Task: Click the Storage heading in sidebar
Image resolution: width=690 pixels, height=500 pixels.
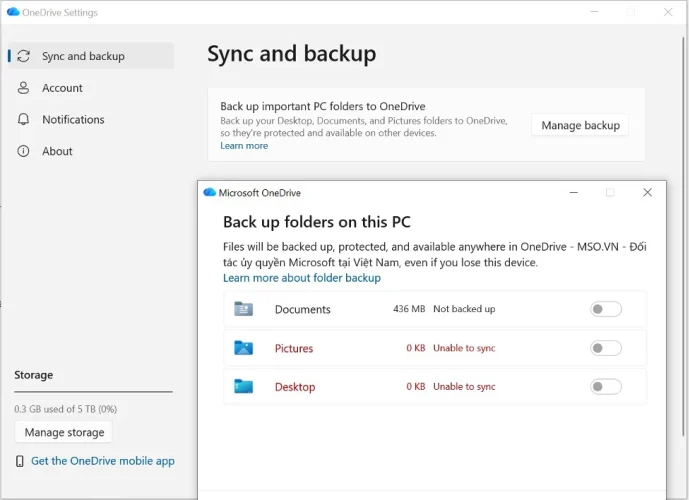Action: (33, 375)
